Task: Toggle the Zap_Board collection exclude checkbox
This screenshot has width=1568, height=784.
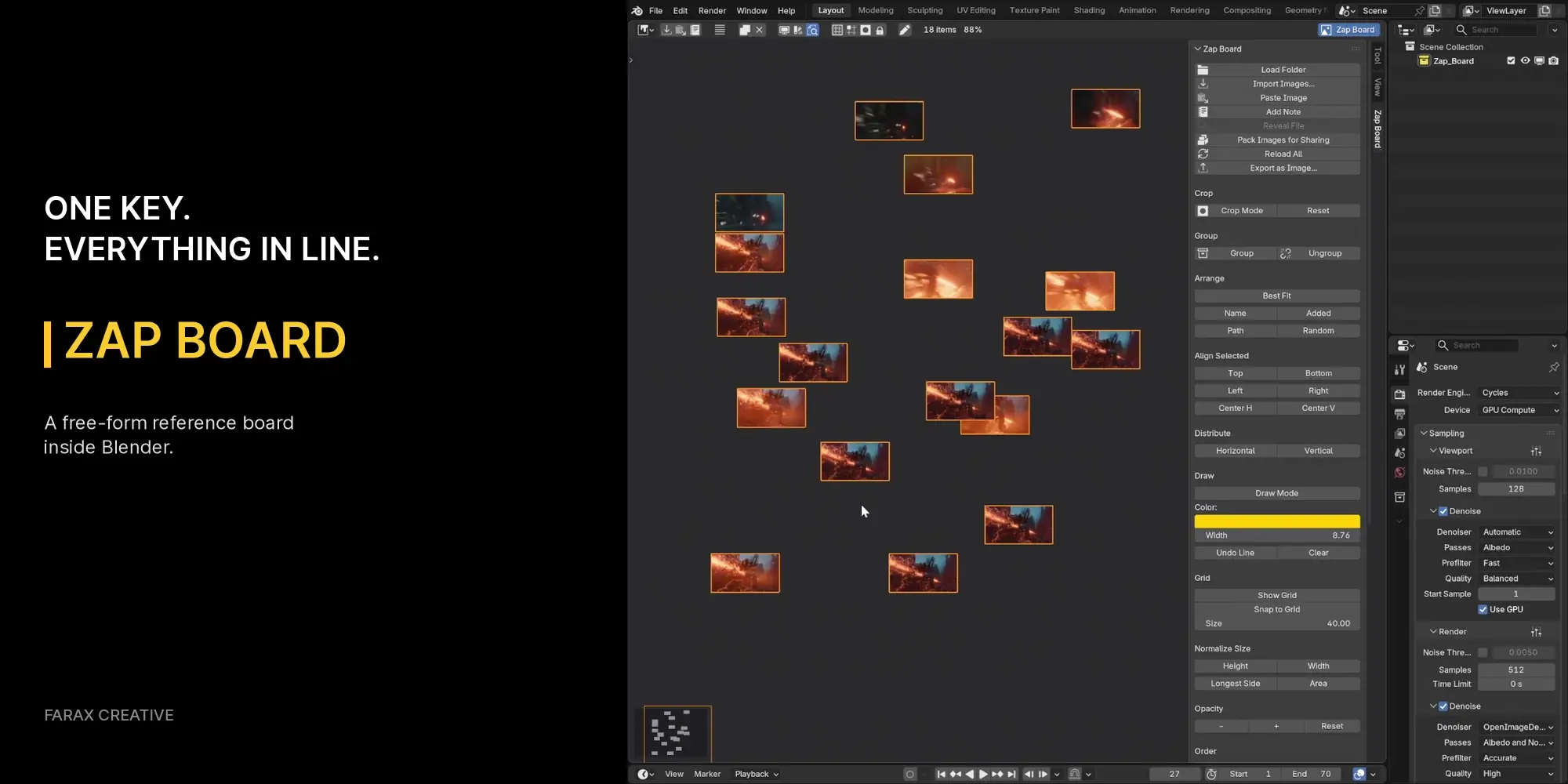Action: pyautogui.click(x=1511, y=61)
